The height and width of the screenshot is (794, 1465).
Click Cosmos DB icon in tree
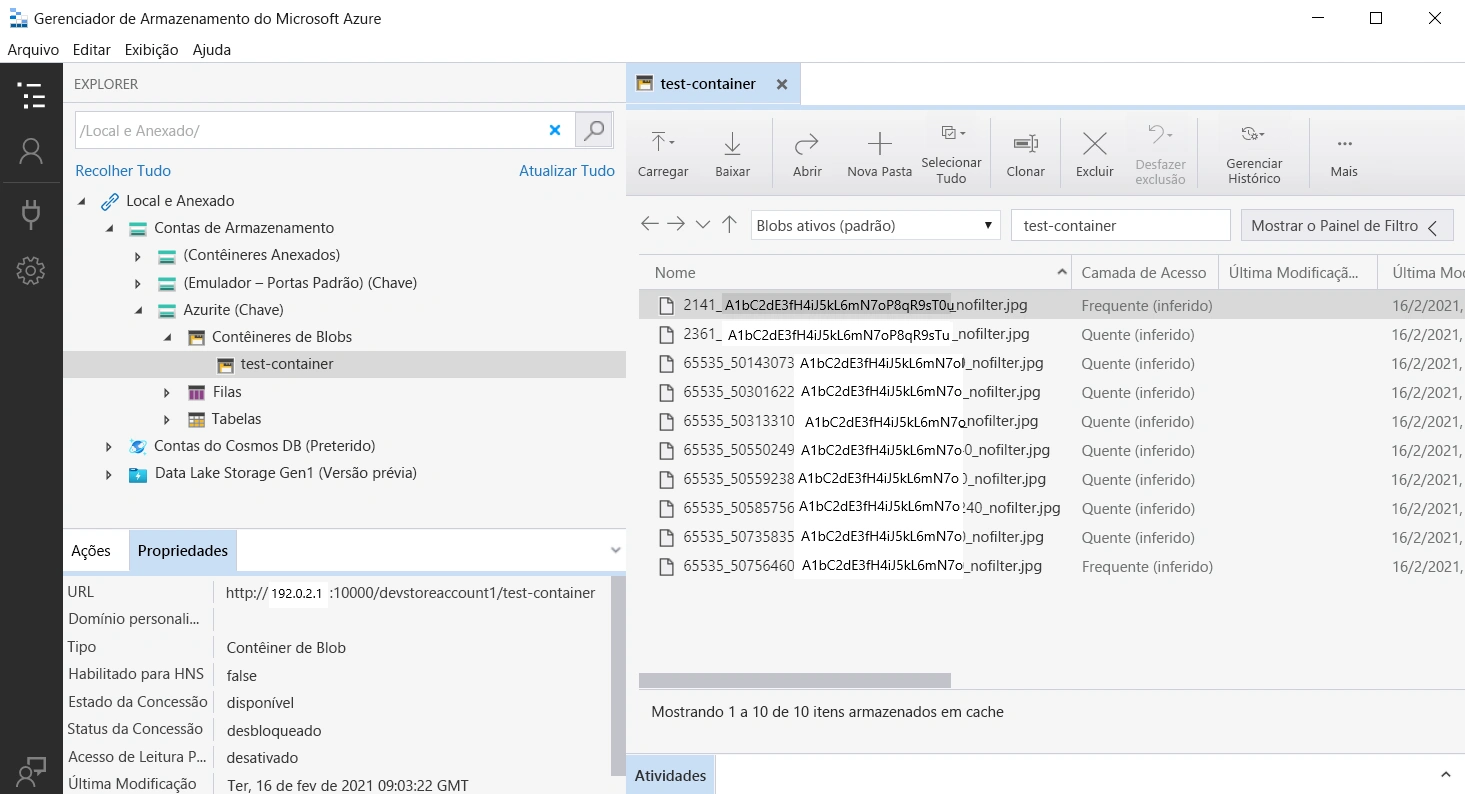[138, 446]
